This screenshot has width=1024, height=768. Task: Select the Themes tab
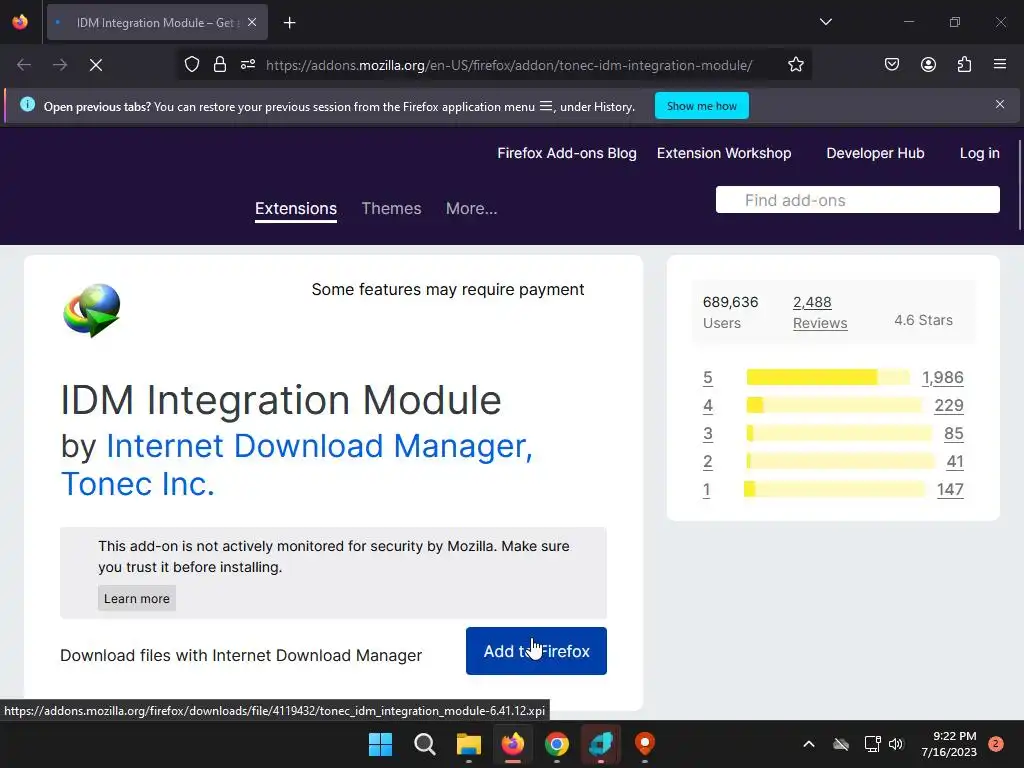391,208
